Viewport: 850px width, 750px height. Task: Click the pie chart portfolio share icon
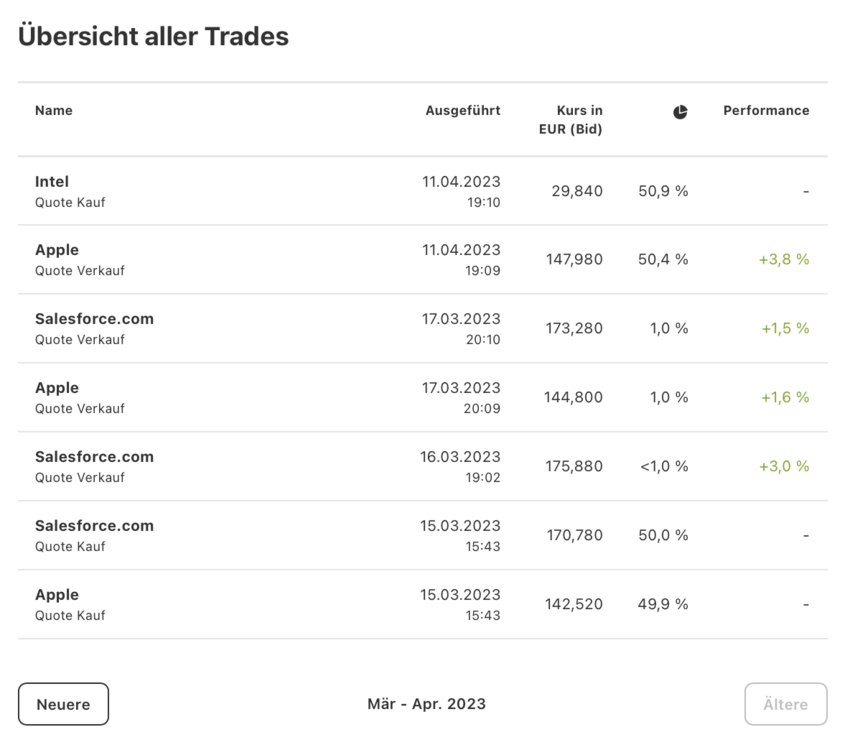pos(680,112)
